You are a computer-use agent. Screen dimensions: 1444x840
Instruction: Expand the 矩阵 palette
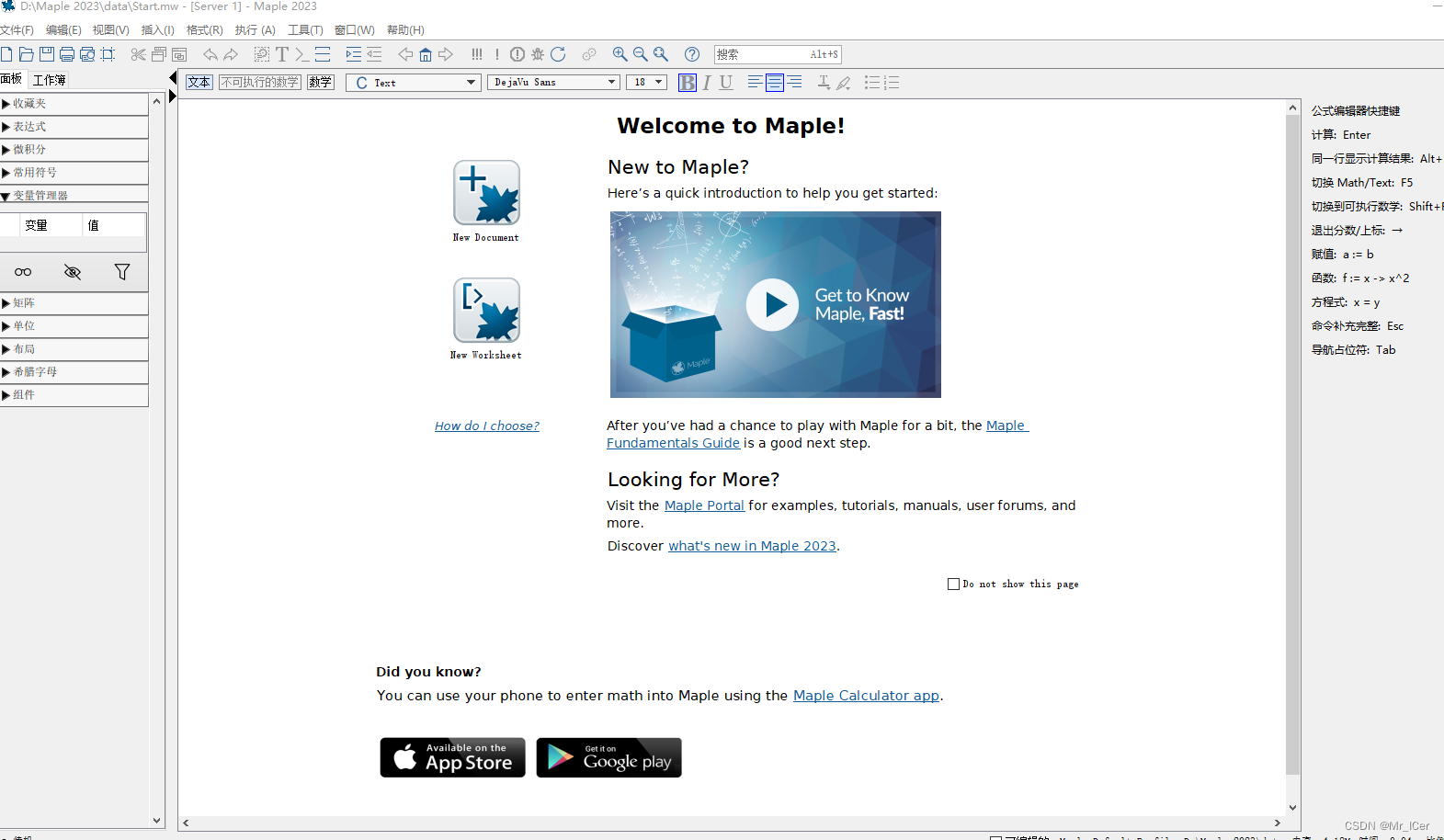coord(74,303)
